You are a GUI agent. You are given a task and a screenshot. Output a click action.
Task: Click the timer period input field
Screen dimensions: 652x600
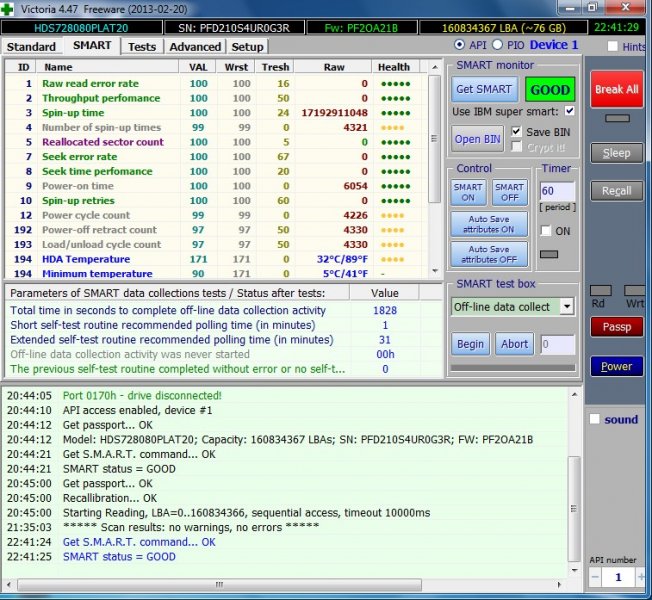coord(557,190)
